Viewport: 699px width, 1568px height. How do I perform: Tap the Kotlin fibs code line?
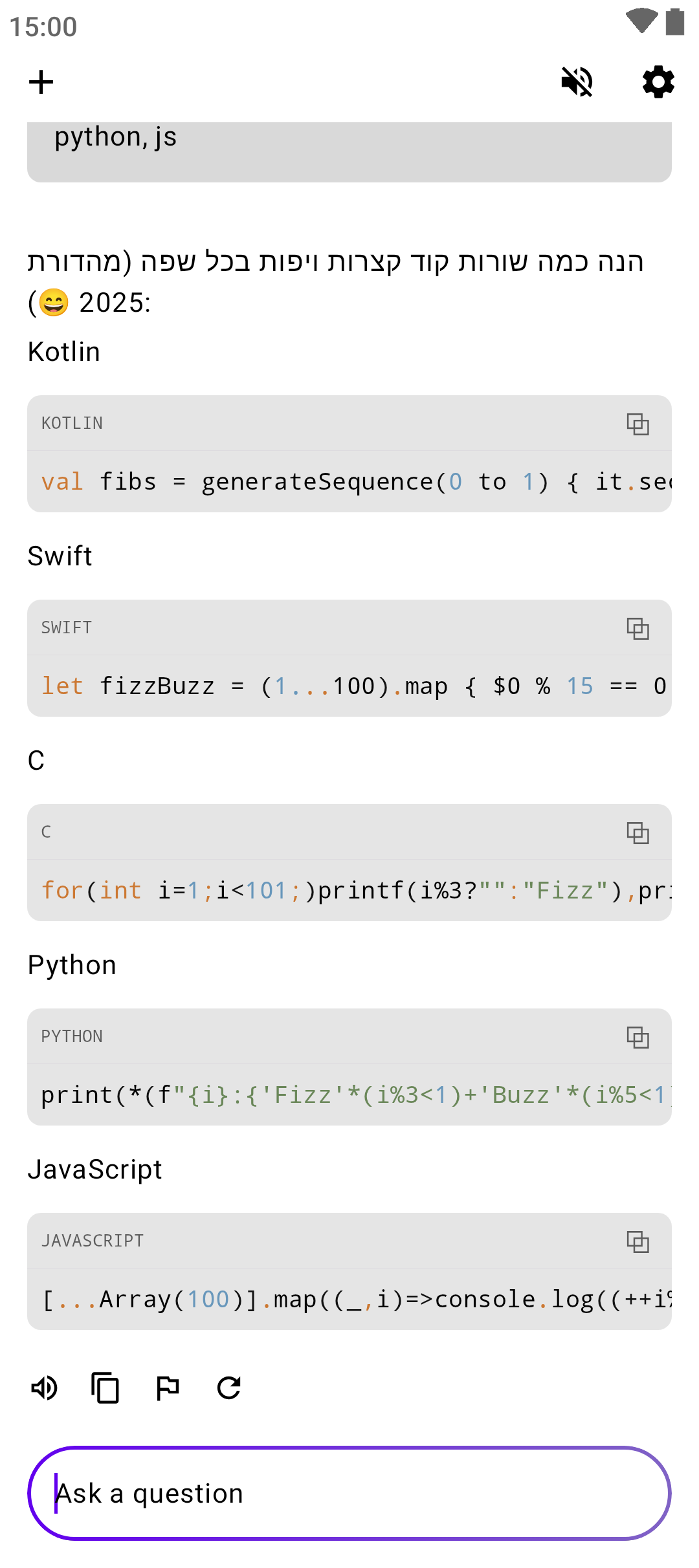click(x=349, y=482)
